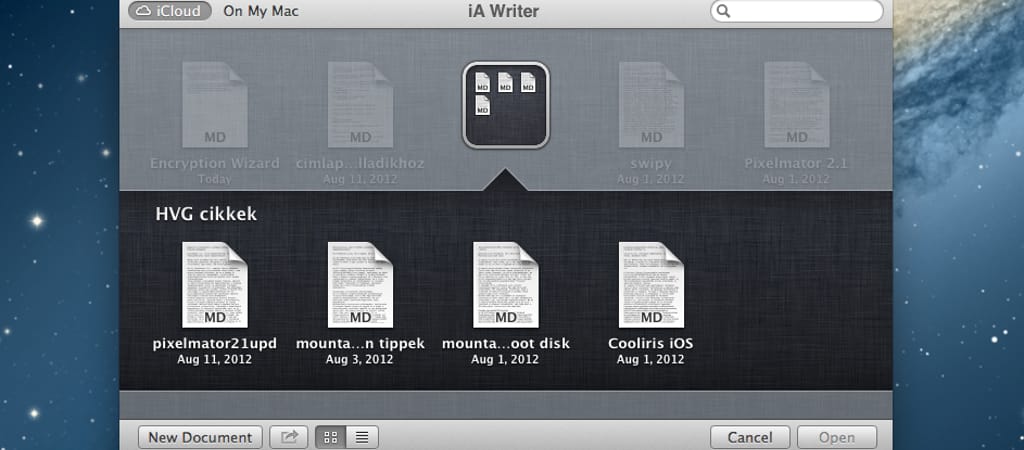
Task: Select the dimmed Pixelmator 2.1 document
Action: [796, 105]
